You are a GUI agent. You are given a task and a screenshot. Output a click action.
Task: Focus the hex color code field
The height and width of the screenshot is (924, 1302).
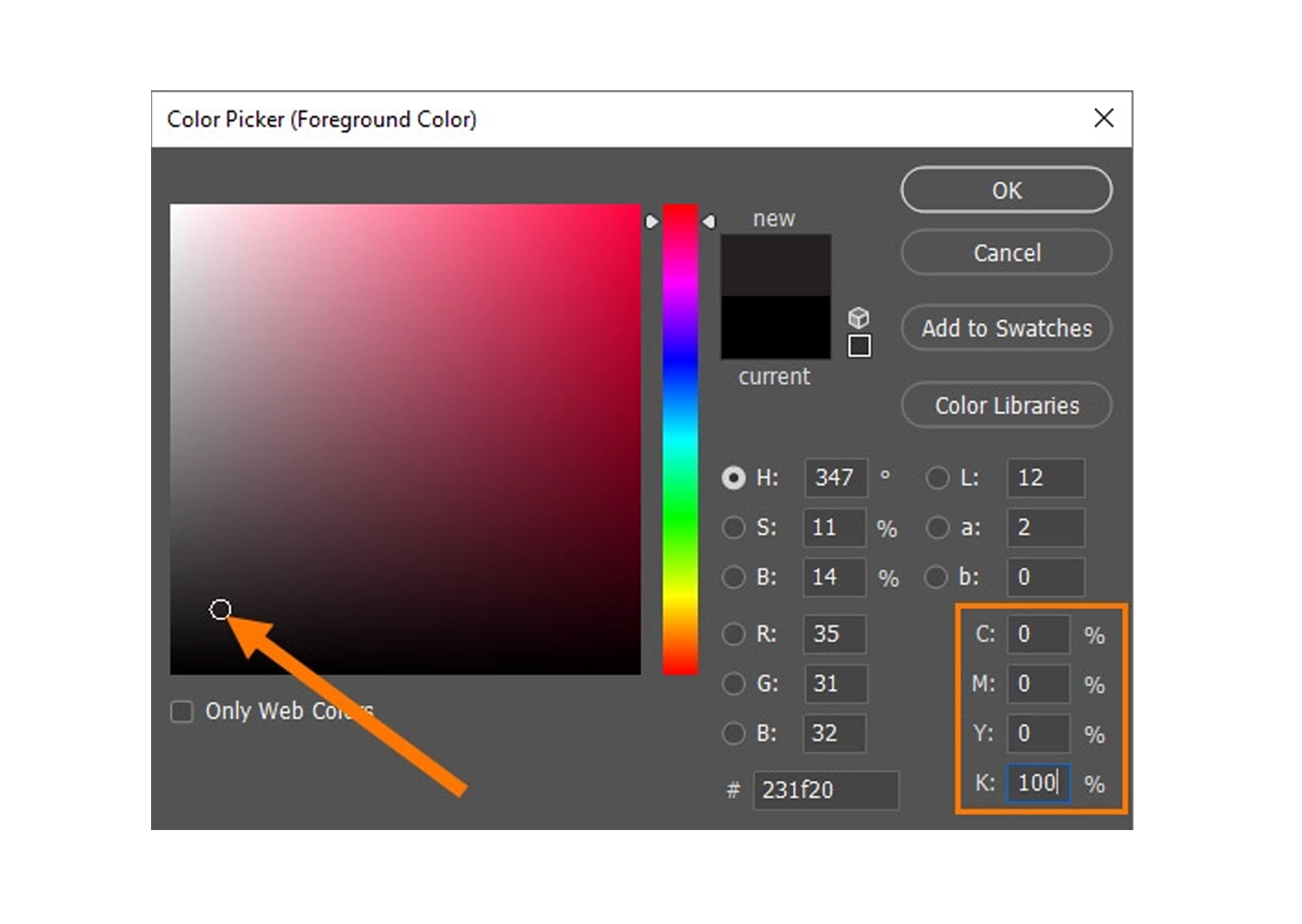825,791
